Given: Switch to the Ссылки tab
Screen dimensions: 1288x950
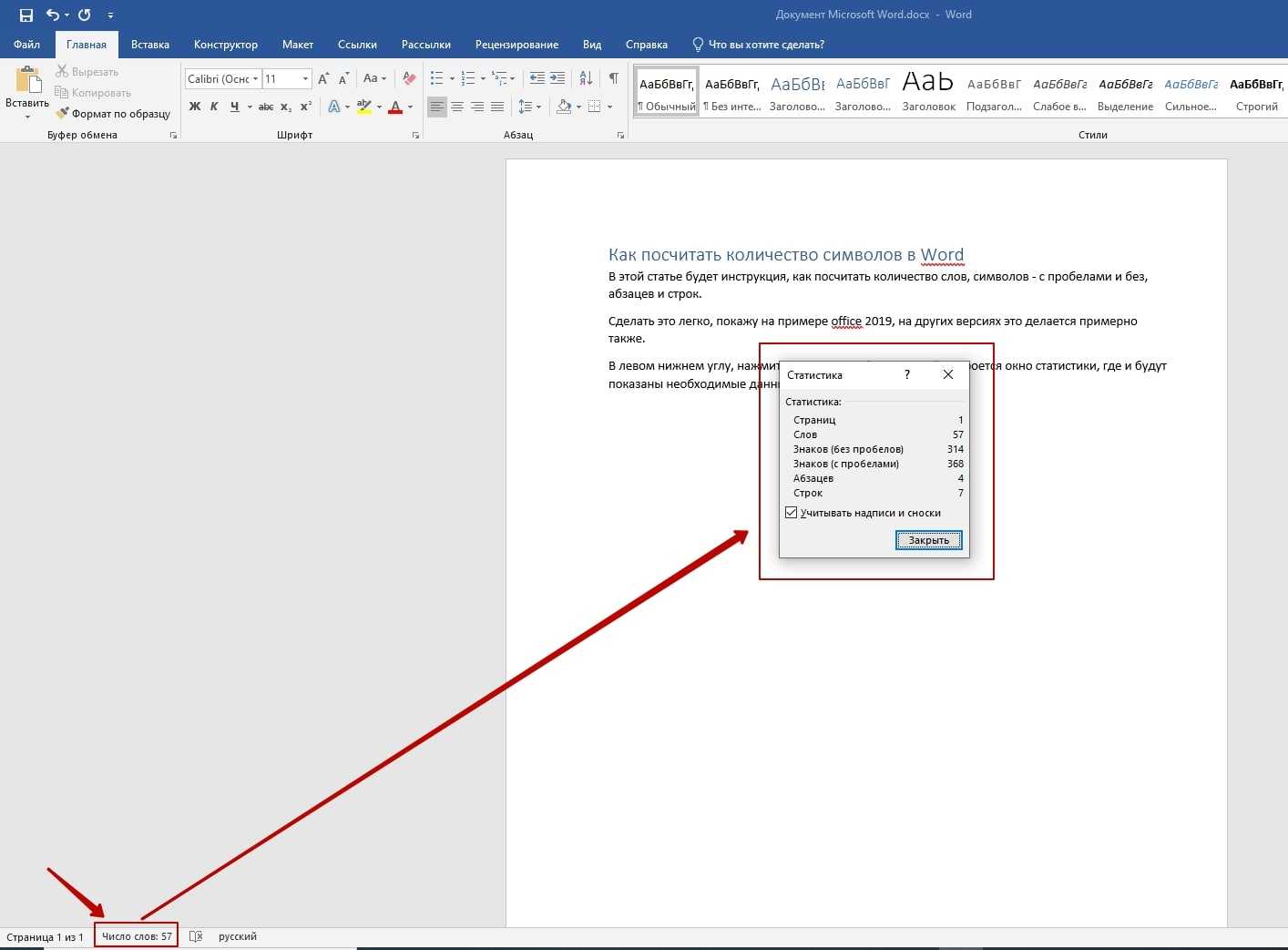Looking at the screenshot, I should 357,45.
